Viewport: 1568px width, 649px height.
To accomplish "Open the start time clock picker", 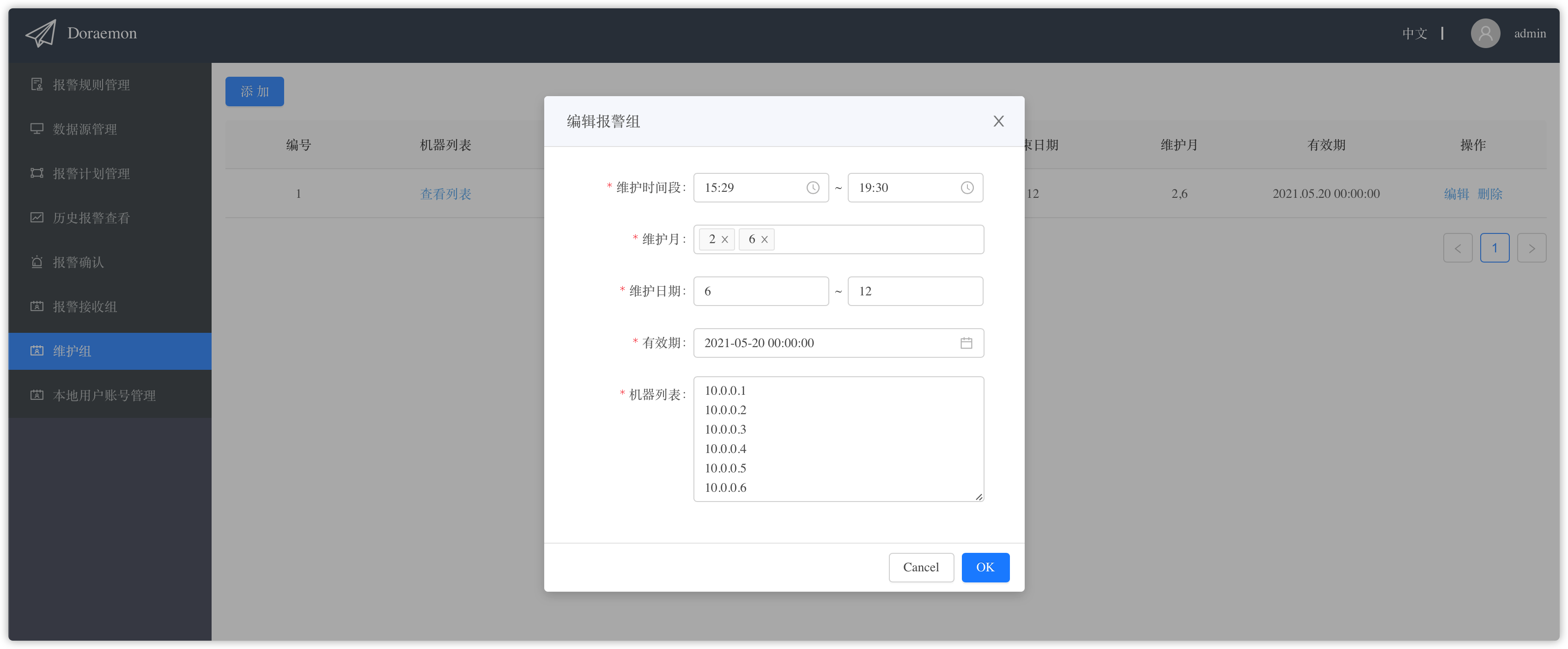I will 813,188.
